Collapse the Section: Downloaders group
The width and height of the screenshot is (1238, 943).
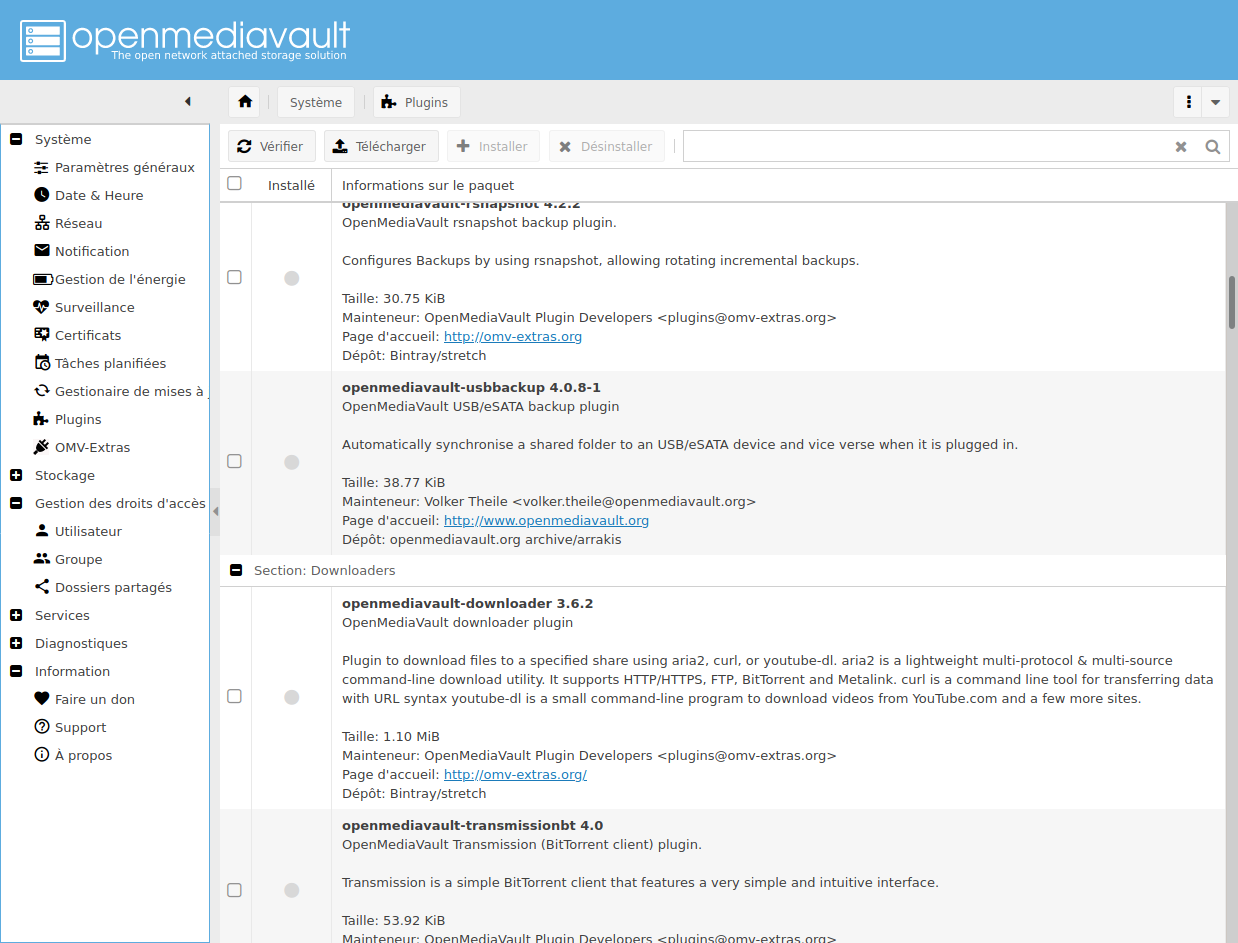pos(236,570)
